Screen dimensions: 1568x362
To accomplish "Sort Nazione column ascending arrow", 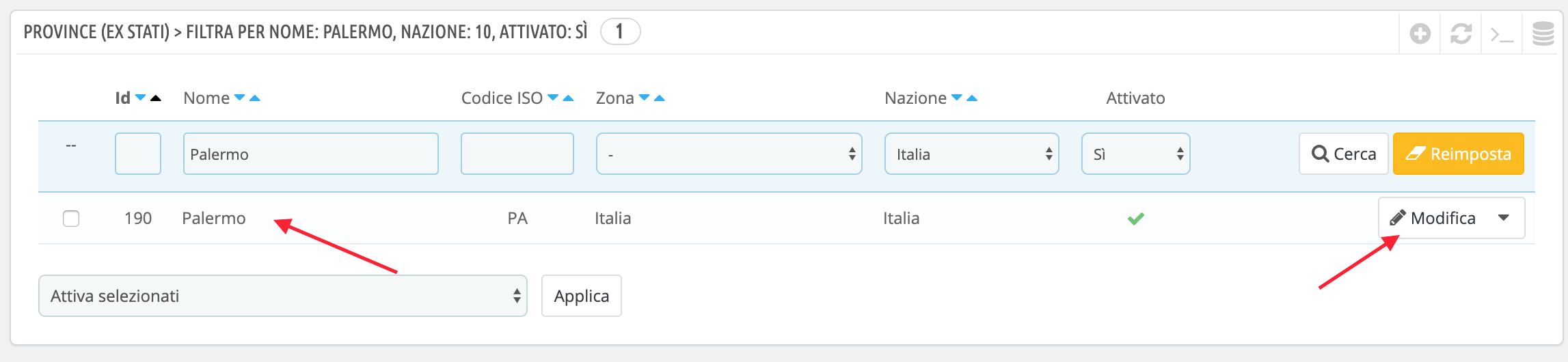I will (x=972, y=98).
